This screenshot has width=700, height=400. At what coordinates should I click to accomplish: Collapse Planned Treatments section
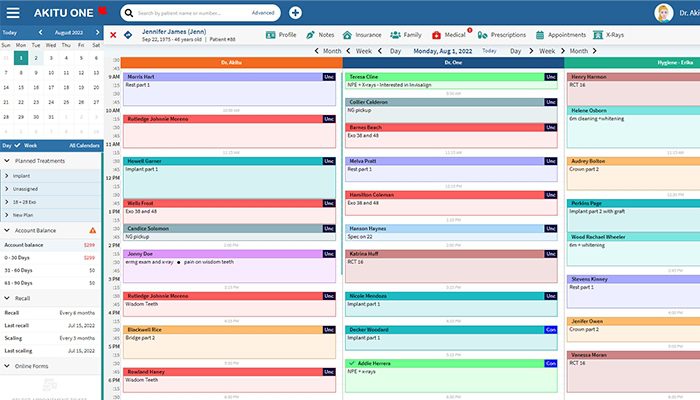click(x=7, y=161)
